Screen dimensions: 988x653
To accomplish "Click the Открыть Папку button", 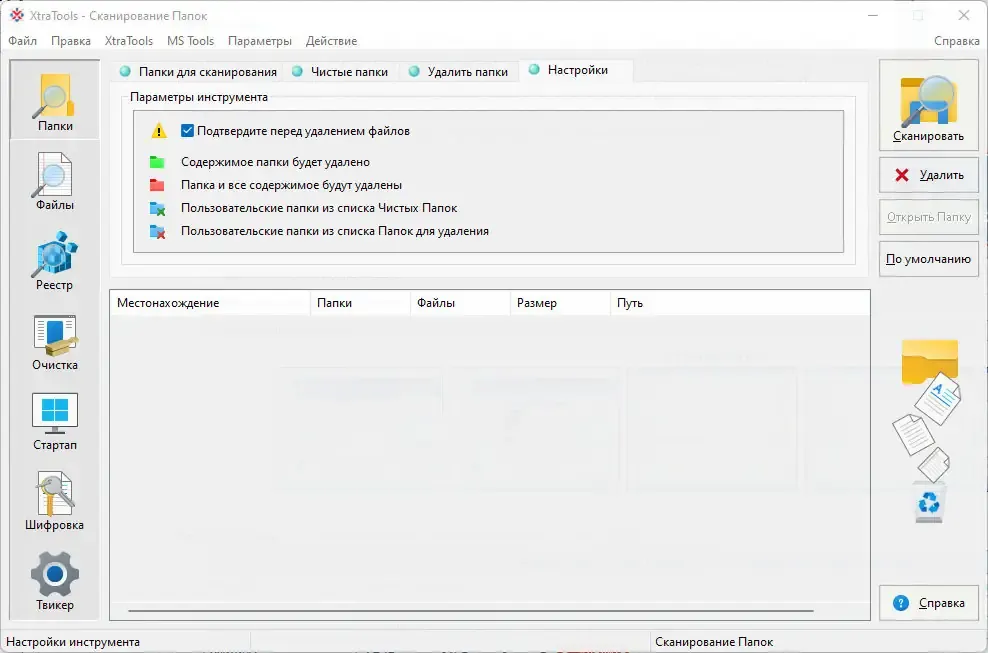I will click(929, 217).
